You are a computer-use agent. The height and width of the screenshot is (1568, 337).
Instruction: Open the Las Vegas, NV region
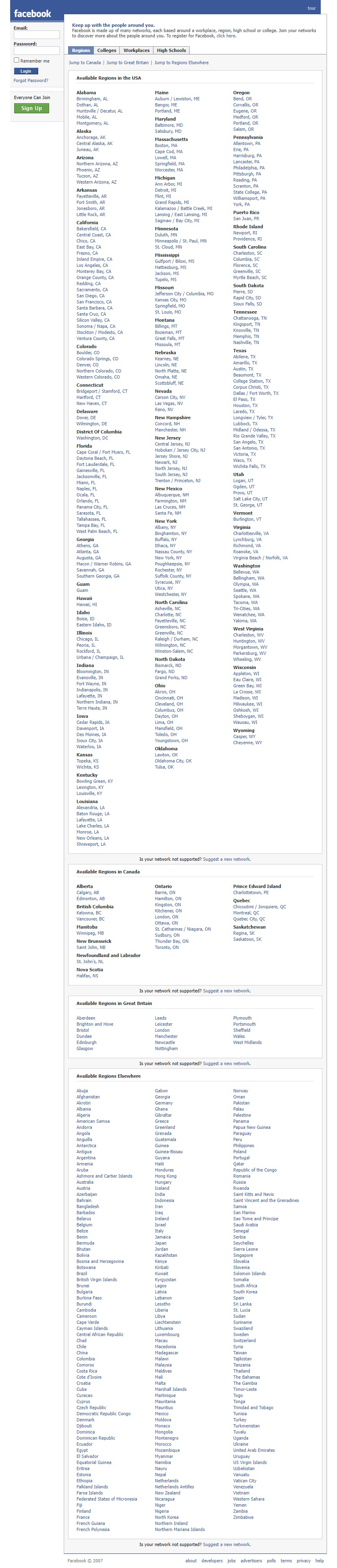coord(169,403)
